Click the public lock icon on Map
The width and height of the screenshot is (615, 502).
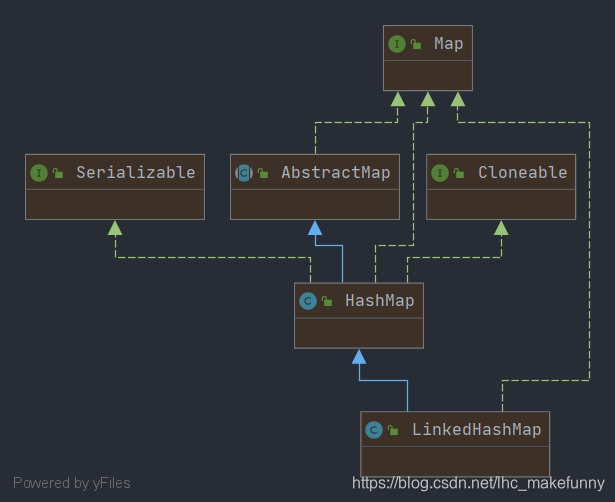click(x=416, y=44)
